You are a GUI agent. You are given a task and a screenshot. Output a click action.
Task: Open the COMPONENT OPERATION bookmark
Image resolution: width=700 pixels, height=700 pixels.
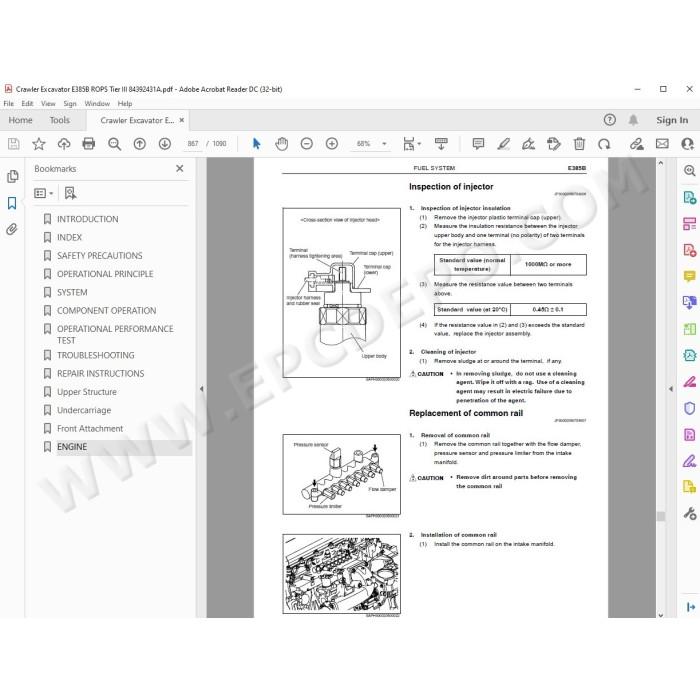click(x=106, y=311)
